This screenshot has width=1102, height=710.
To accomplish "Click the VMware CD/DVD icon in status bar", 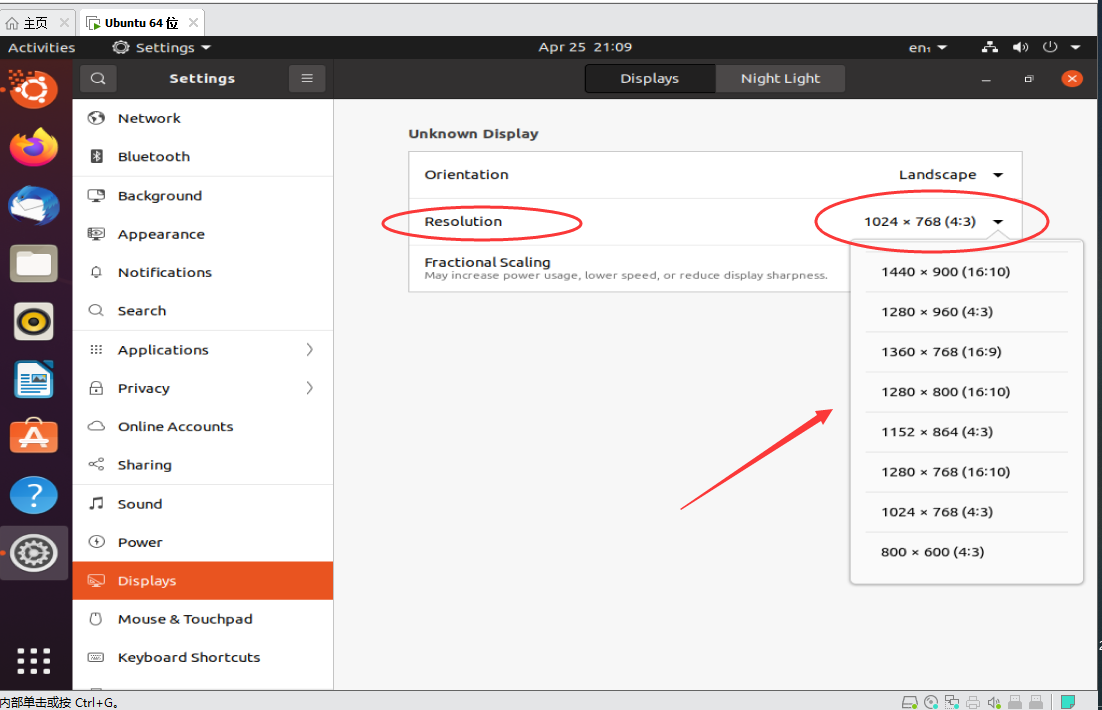I will tap(931, 701).
